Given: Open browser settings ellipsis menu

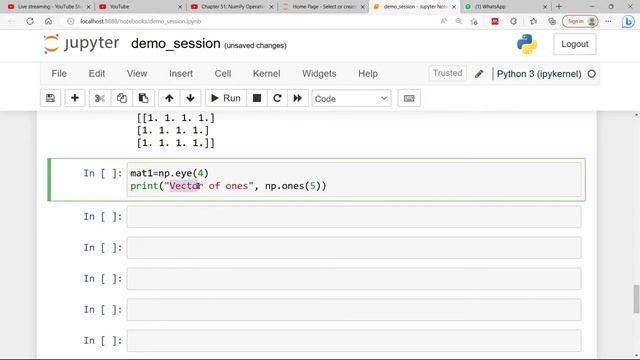Looking at the screenshot, I should 608,21.
